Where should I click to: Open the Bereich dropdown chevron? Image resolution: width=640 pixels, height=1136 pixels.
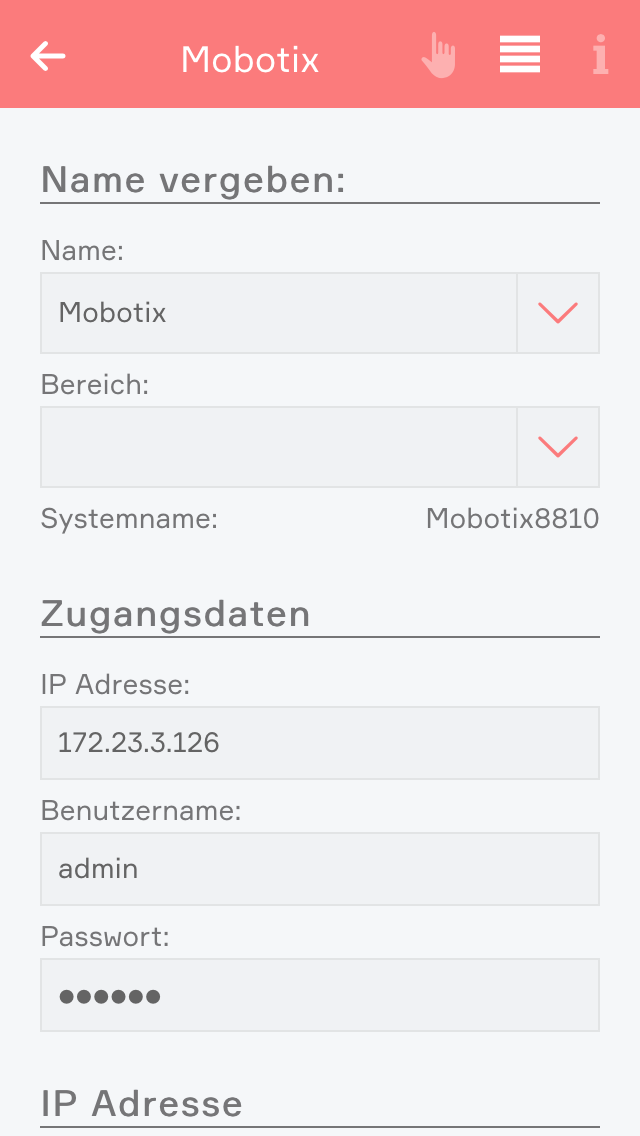[558, 447]
